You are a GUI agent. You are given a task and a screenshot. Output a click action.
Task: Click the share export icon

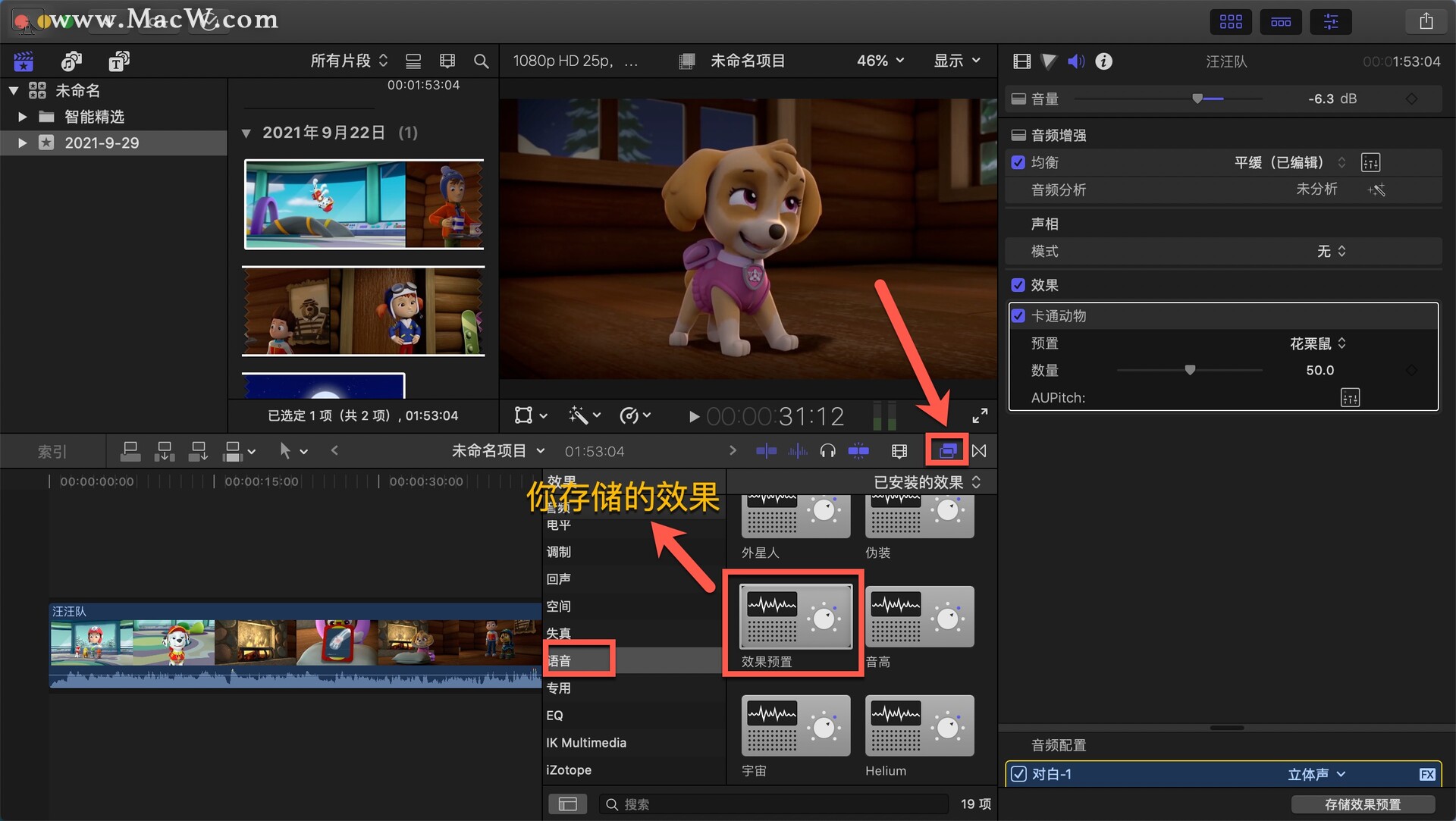coord(1426,21)
